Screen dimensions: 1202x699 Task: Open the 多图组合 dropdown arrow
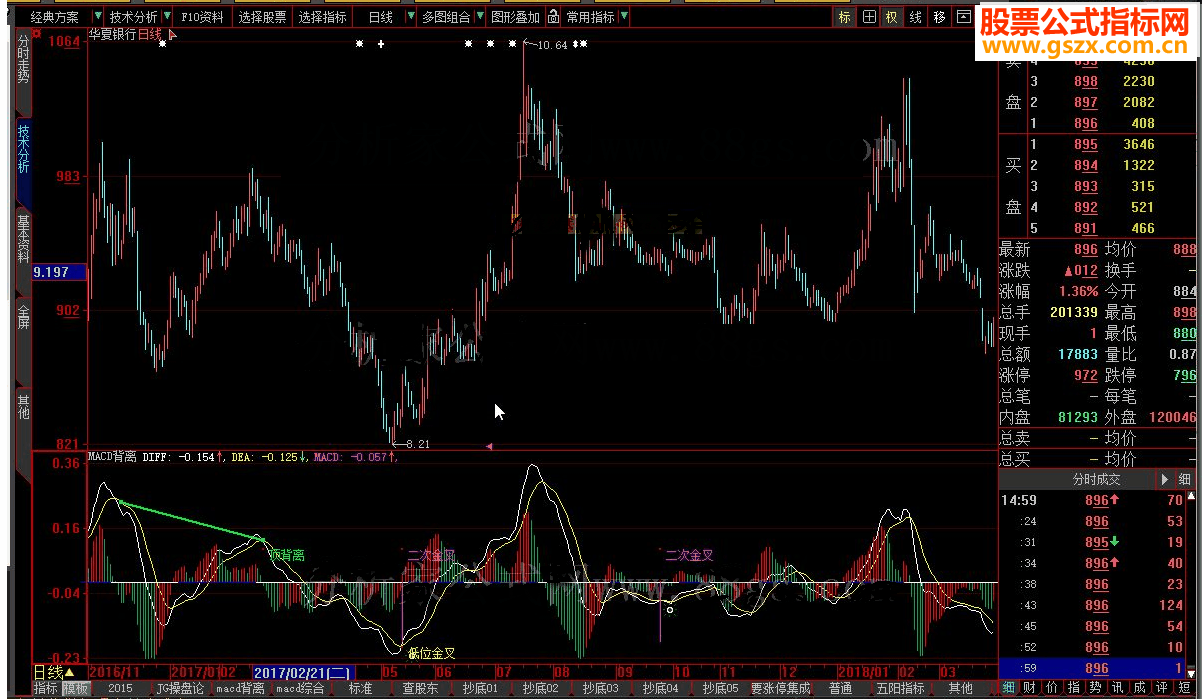pyautogui.click(x=481, y=17)
